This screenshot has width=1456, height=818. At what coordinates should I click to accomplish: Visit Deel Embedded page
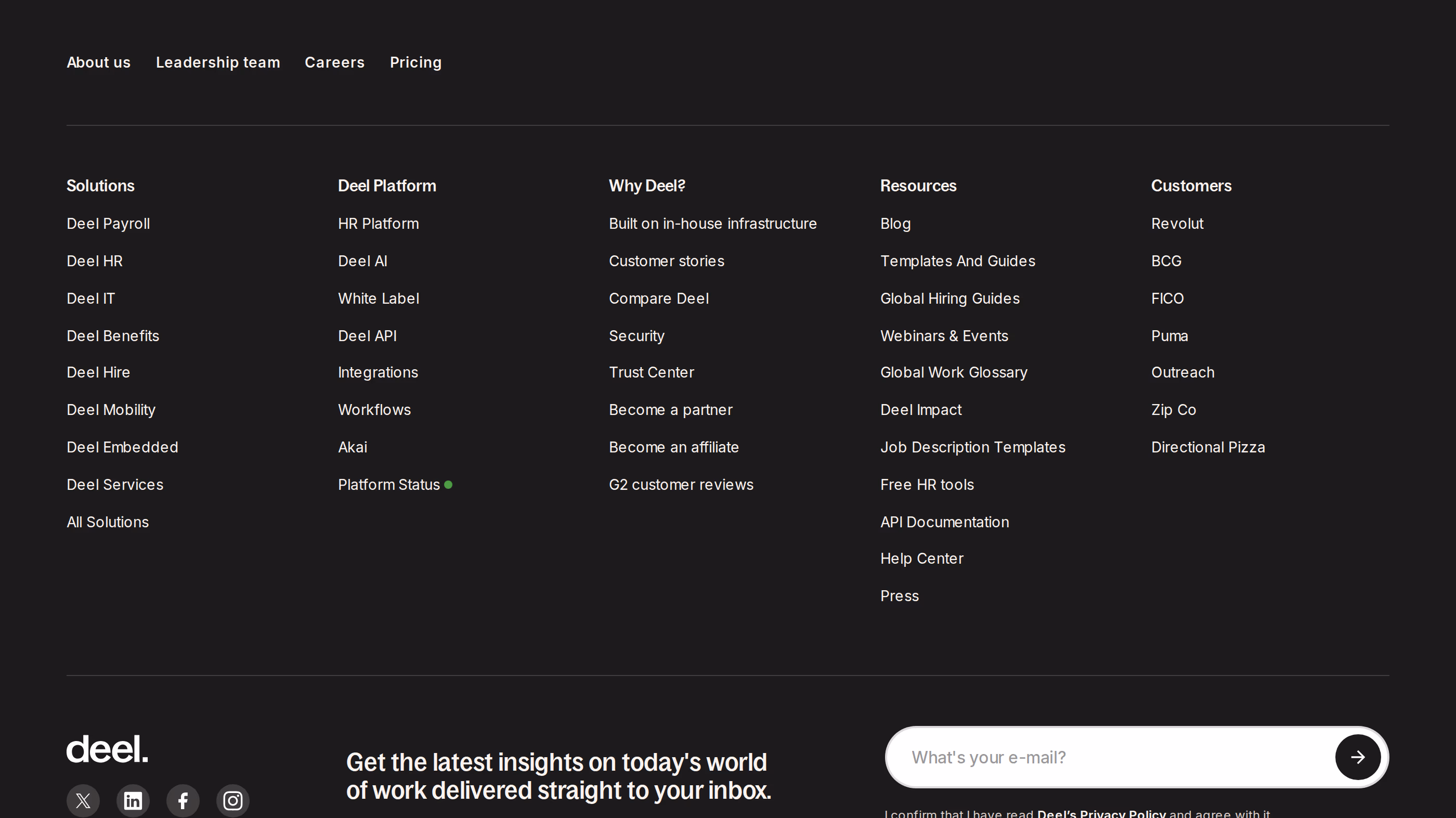[x=122, y=447]
